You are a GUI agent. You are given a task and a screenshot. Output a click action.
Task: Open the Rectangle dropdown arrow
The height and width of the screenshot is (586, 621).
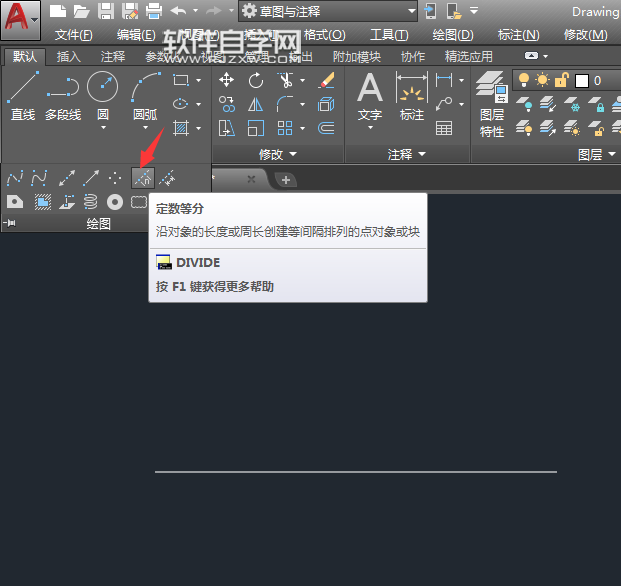(x=198, y=80)
